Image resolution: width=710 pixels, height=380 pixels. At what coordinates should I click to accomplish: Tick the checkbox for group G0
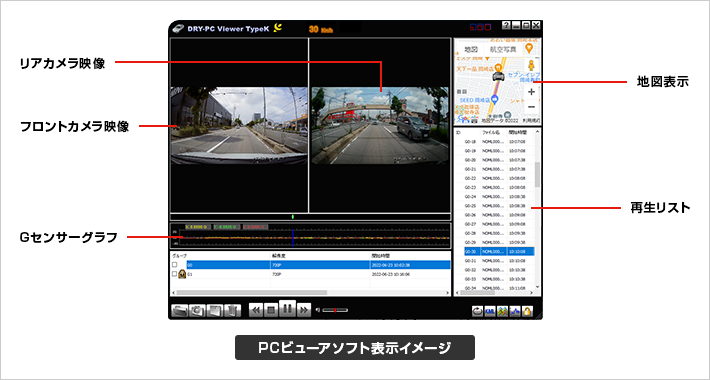pyautogui.click(x=175, y=265)
